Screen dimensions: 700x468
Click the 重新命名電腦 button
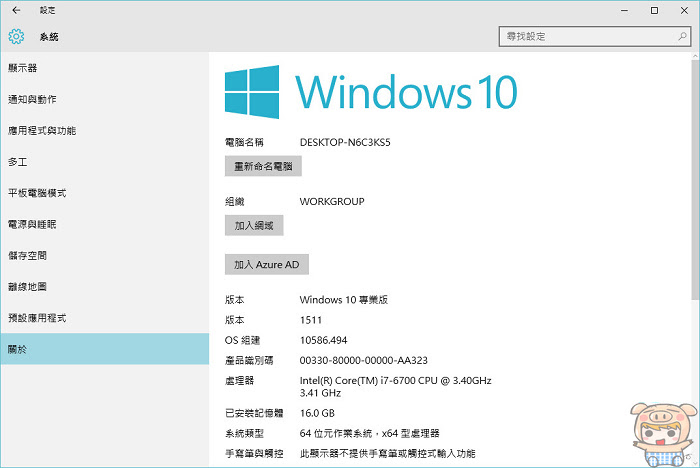[263, 166]
